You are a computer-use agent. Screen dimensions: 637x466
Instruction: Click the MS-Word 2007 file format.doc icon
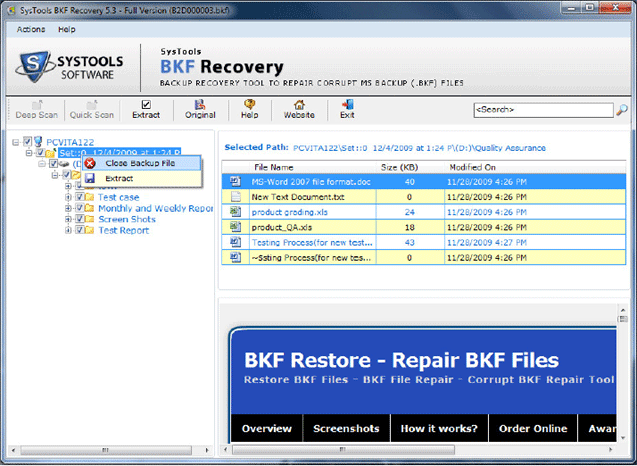point(235,181)
